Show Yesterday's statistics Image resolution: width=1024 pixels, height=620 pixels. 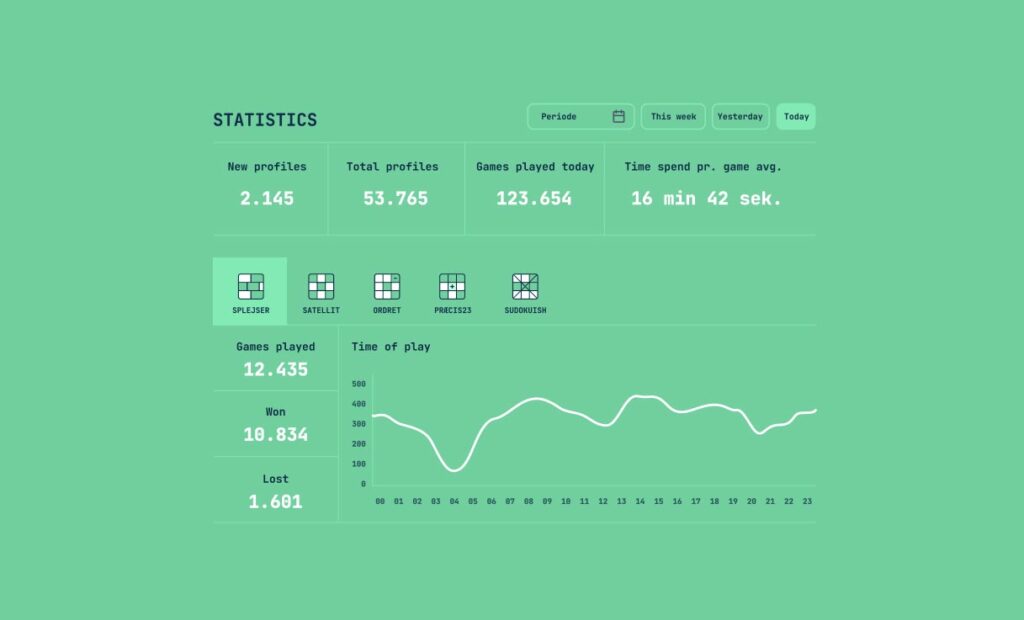click(x=740, y=117)
